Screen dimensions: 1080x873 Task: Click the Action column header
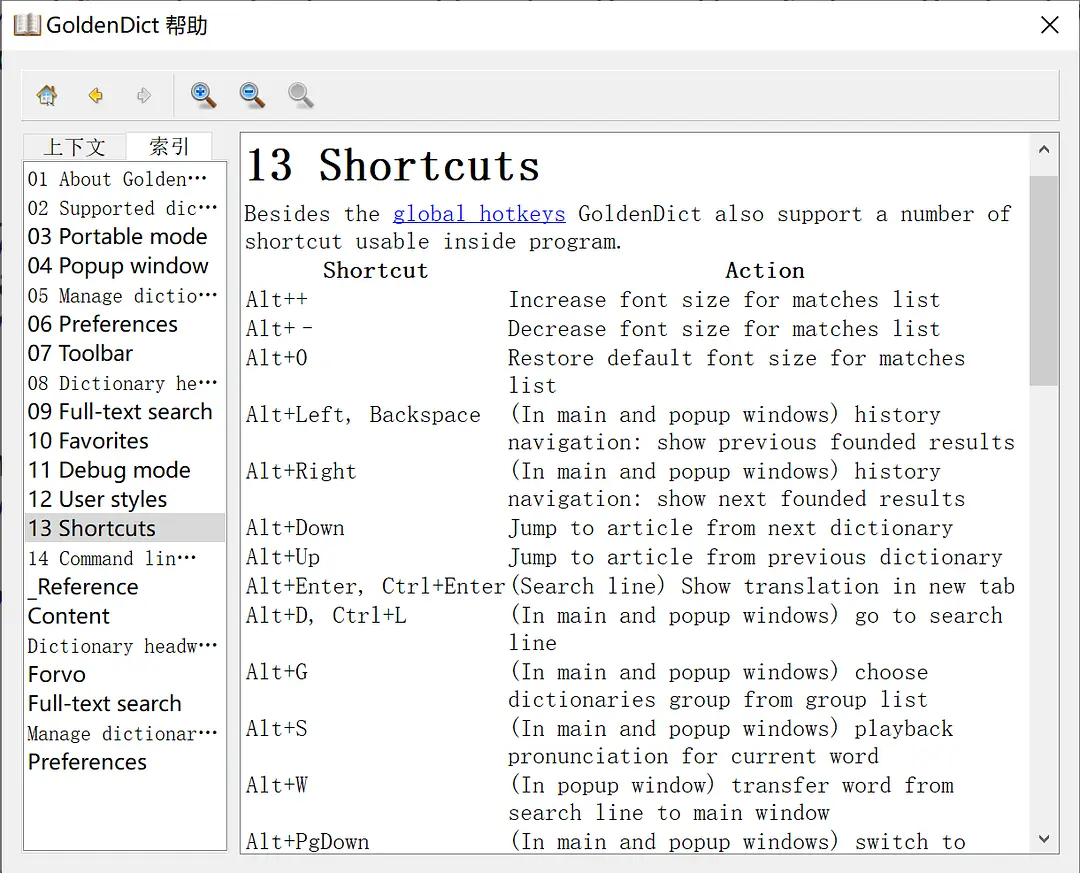(x=765, y=271)
